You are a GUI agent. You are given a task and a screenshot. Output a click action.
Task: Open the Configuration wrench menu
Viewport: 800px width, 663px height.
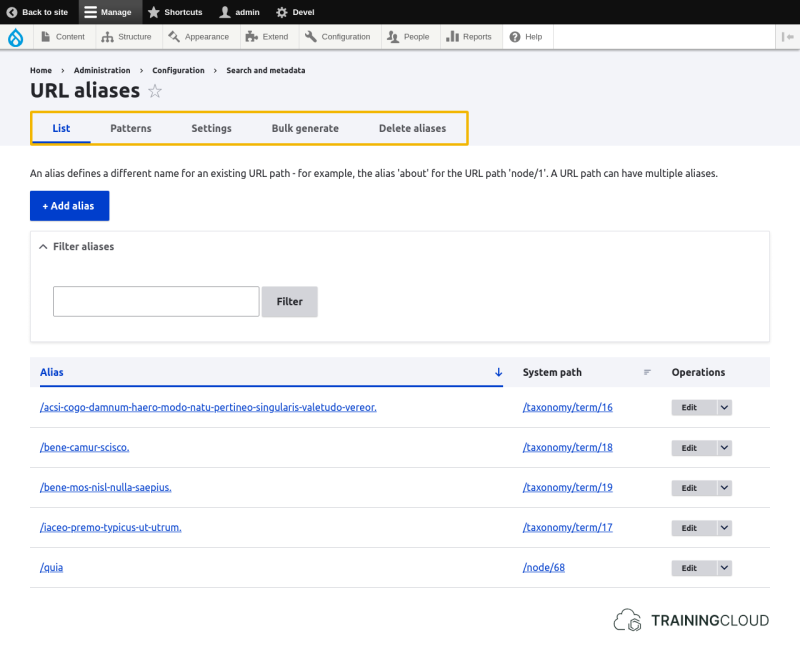[338, 37]
